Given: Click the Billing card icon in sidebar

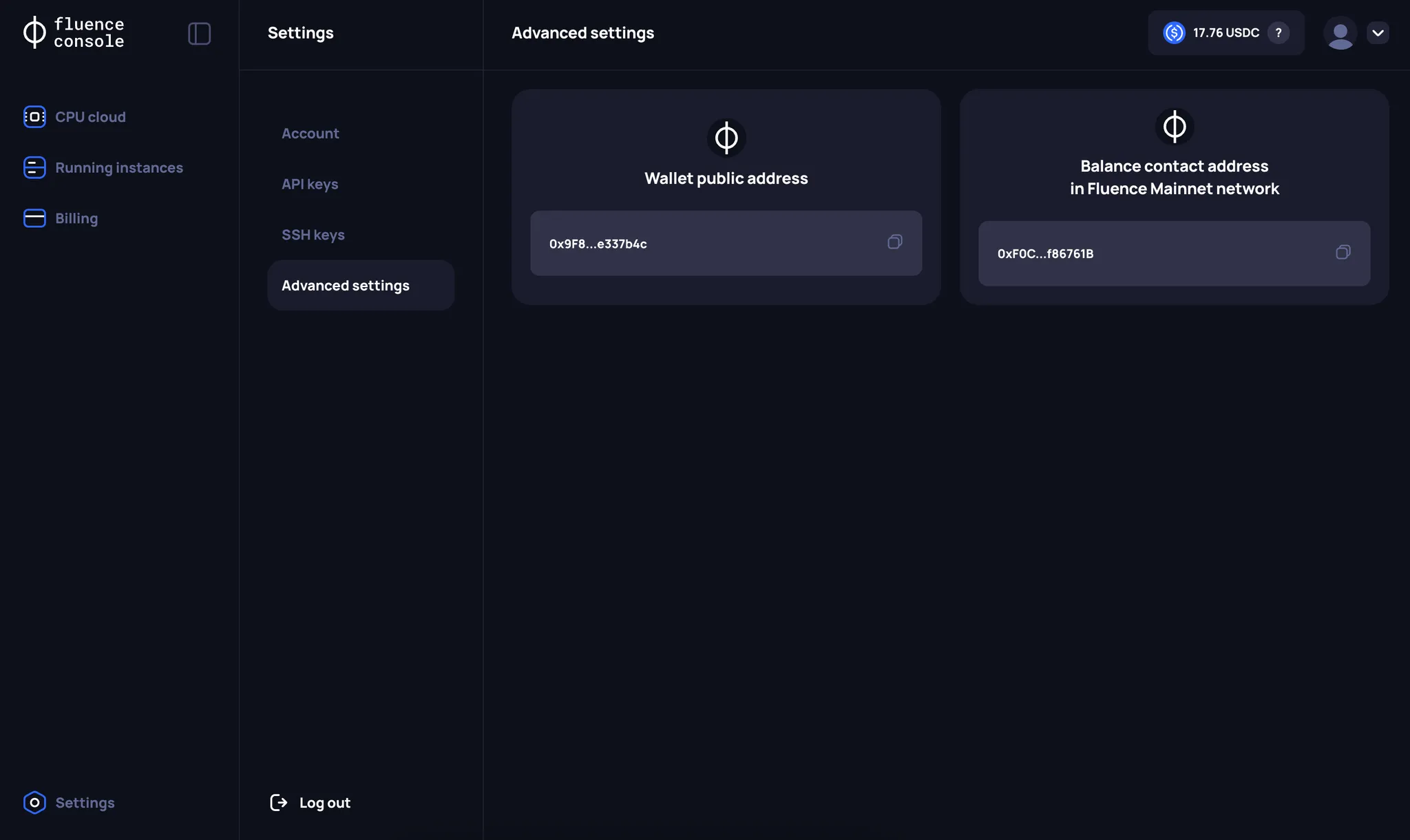Looking at the screenshot, I should click(34, 218).
